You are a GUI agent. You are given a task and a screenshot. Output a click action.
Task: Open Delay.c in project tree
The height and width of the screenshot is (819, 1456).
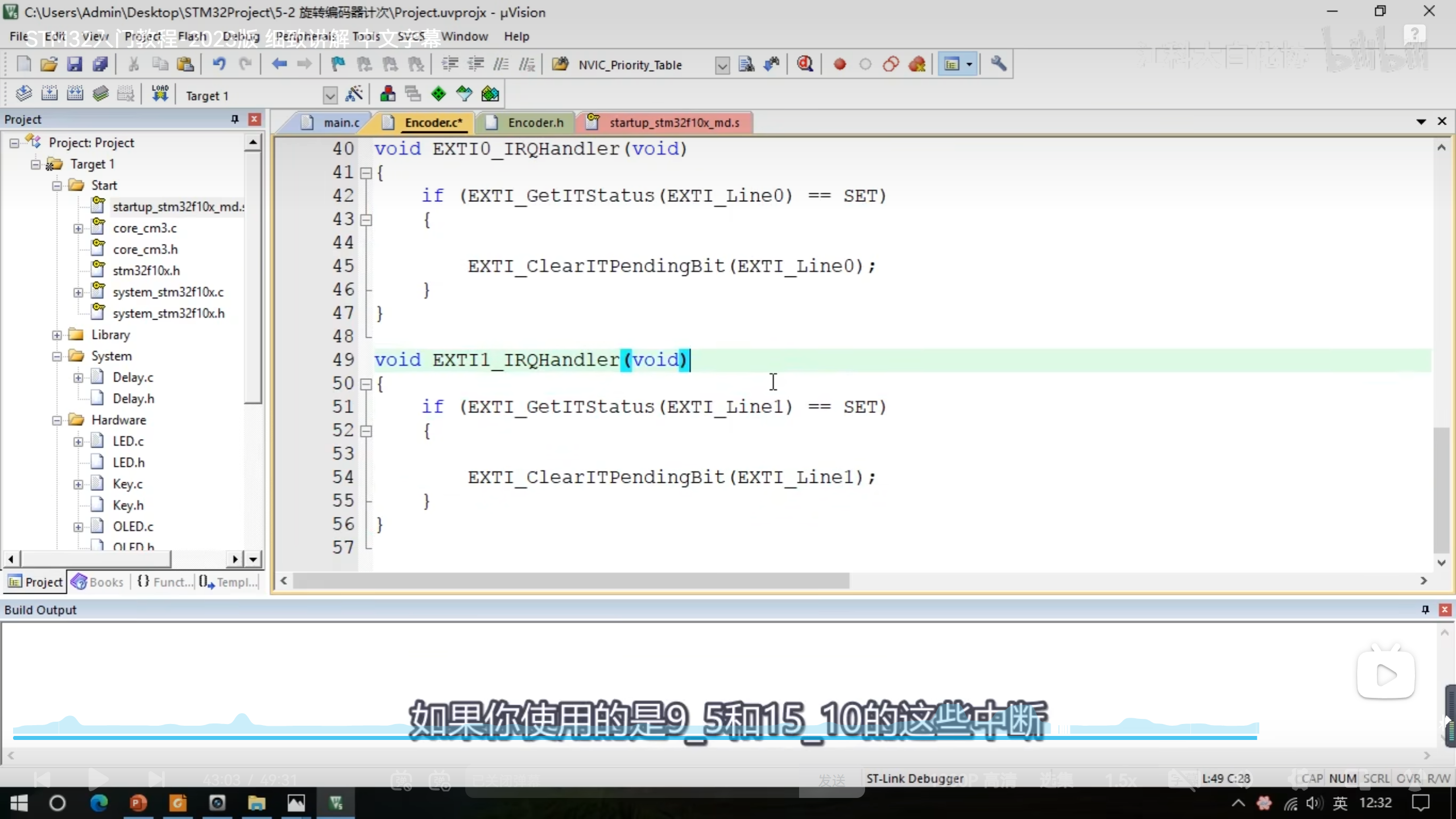point(133,377)
